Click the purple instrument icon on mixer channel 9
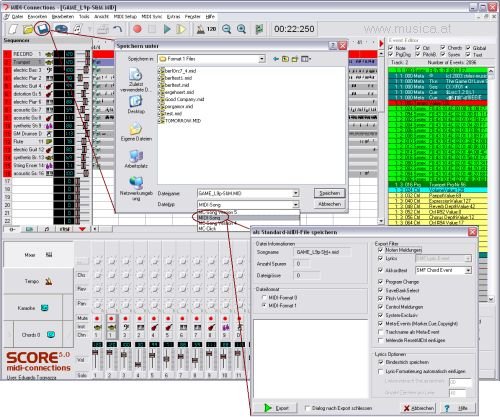The image size is (500, 417). click(226, 327)
